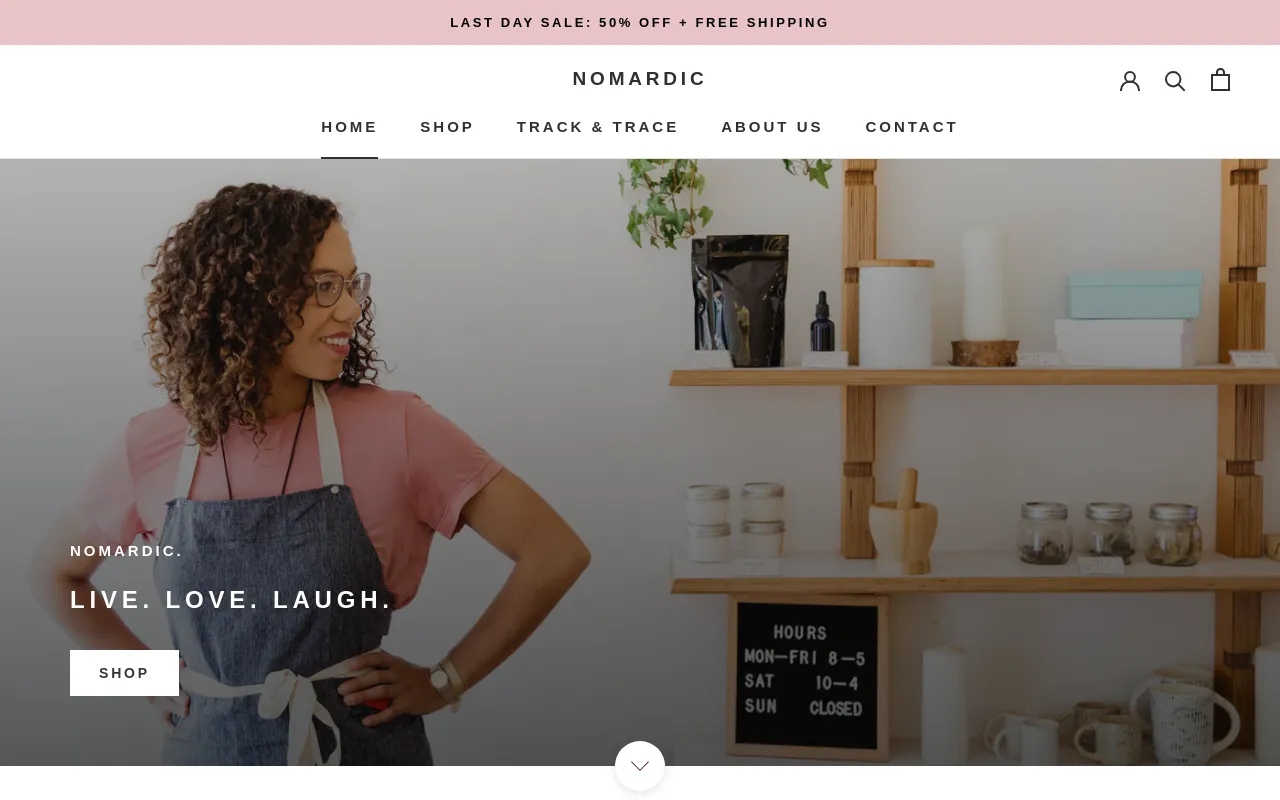Click the three glass jars on shelf
This screenshot has height=800, width=1280.
pos(1110,533)
